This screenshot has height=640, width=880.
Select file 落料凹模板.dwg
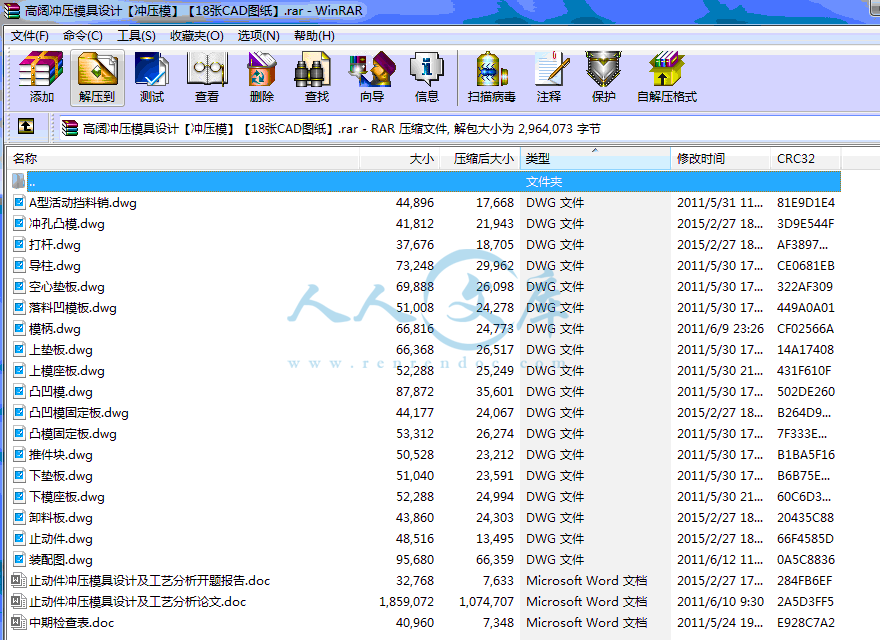pyautogui.click(x=73, y=308)
